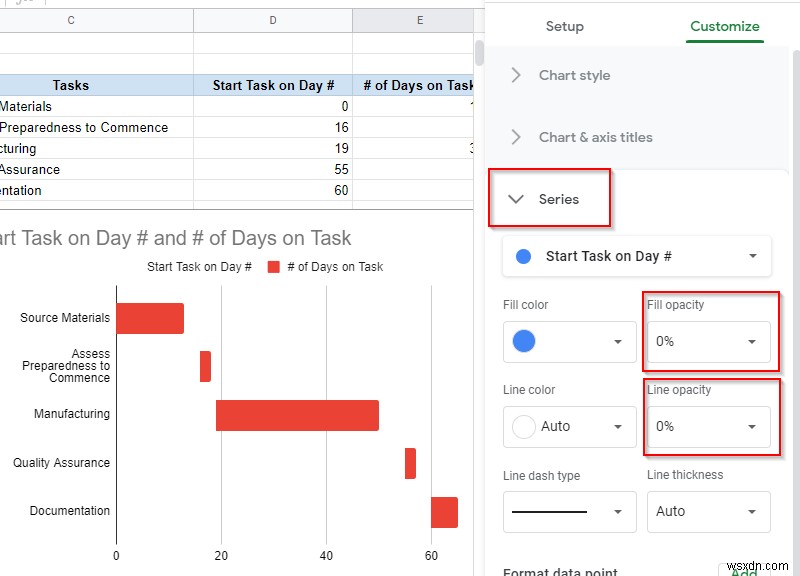Viewport: 800px width, 576px height.
Task: Click the Source Materials bar in the chart
Action: pos(150,318)
